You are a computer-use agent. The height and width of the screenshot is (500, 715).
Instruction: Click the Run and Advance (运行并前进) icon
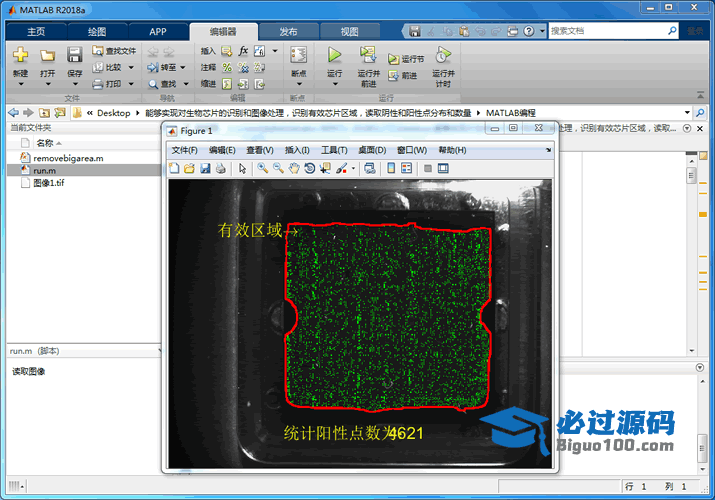(368, 55)
